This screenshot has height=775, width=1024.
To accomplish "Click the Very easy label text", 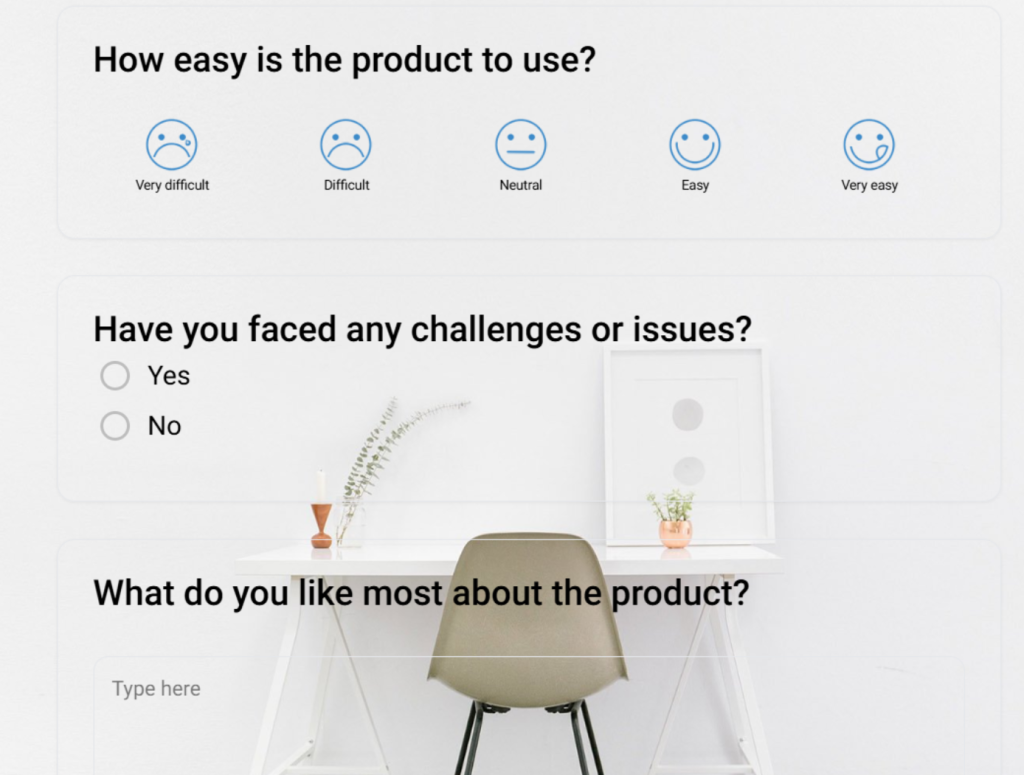I will [x=868, y=184].
